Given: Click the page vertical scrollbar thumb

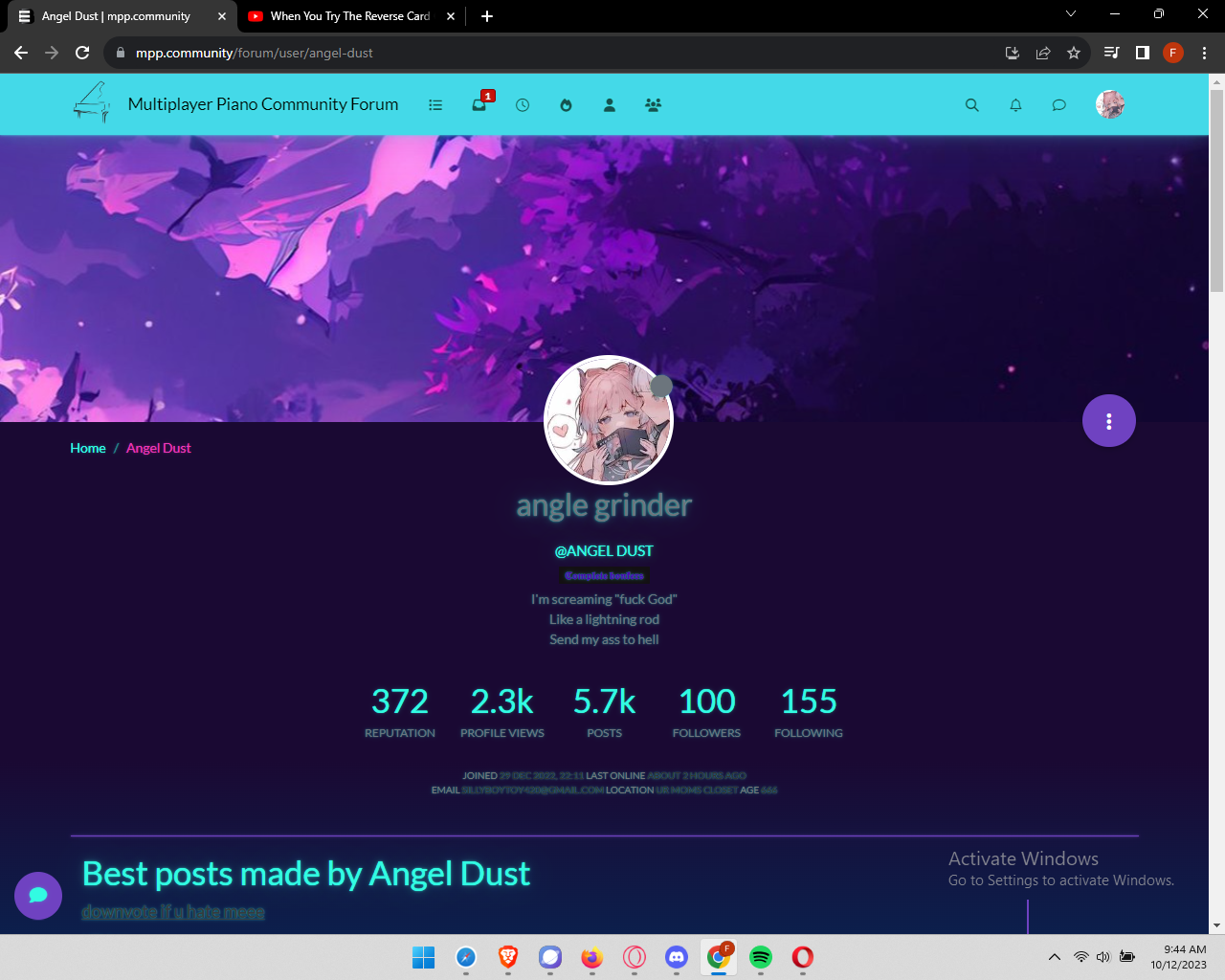Looking at the screenshot, I should (1216, 191).
